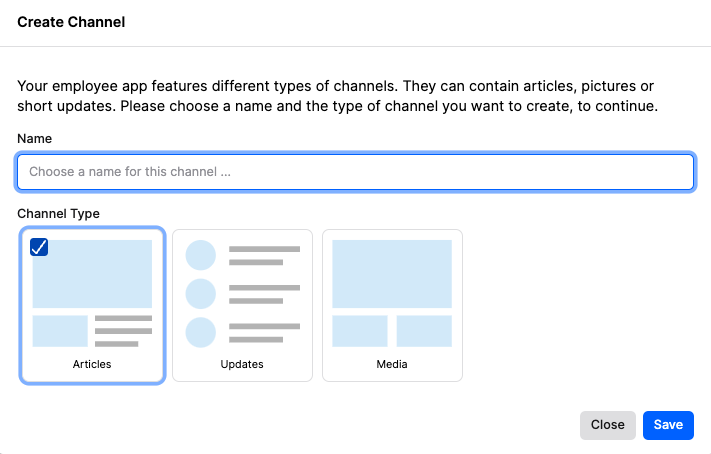
Task: Close the Create Channel dialog
Action: coord(608,425)
